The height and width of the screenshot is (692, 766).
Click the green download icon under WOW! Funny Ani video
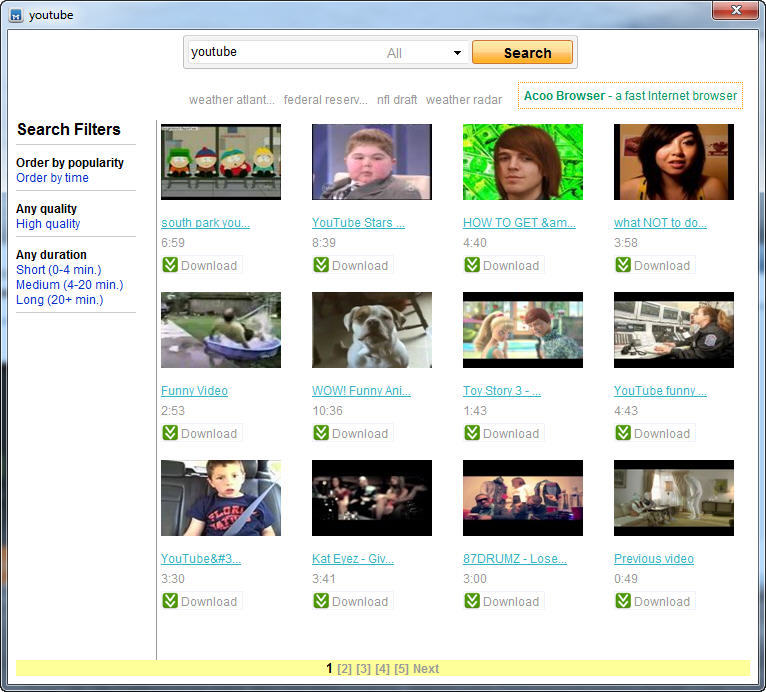coord(321,433)
